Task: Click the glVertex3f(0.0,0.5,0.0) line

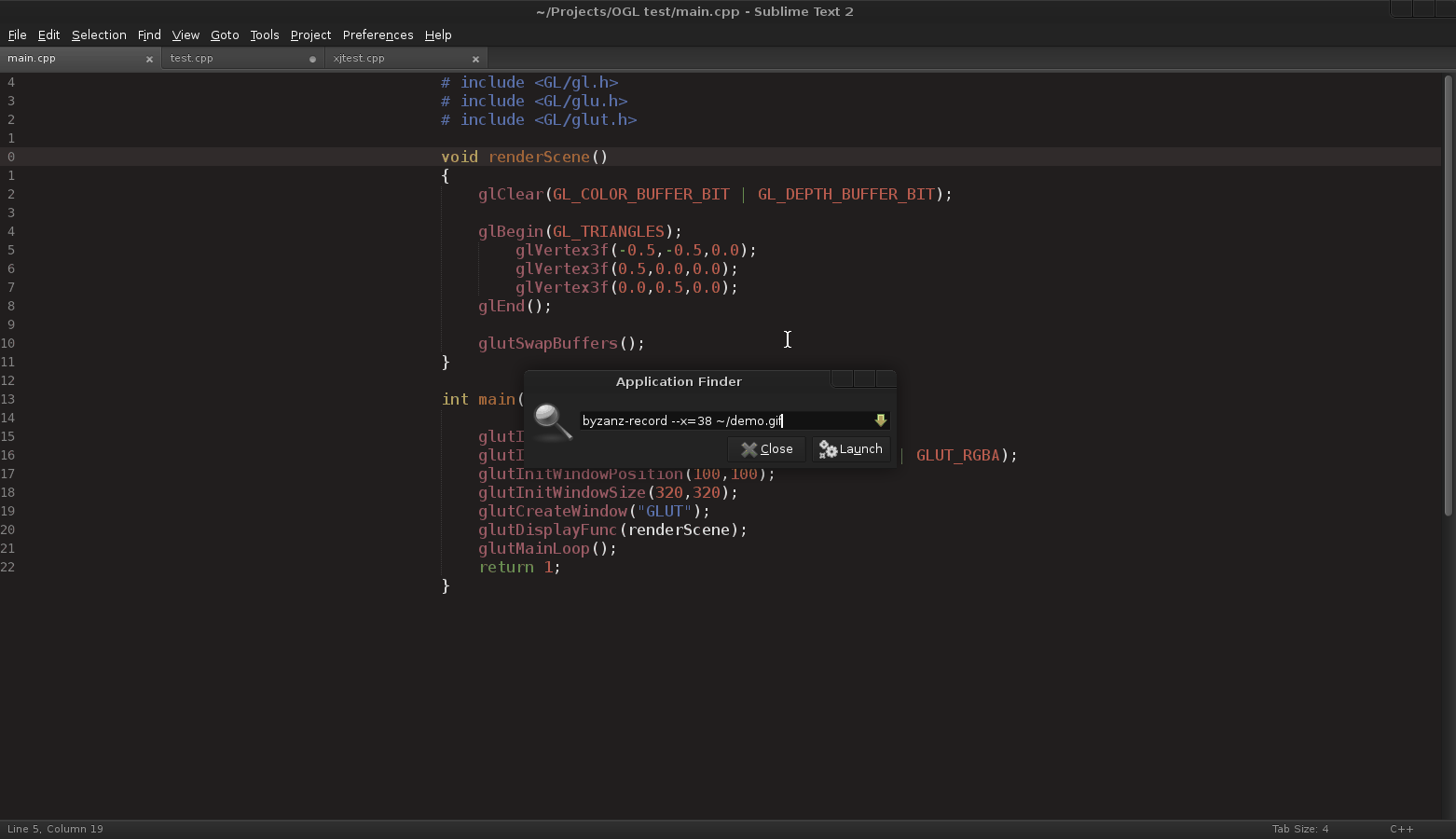Action: coord(626,287)
